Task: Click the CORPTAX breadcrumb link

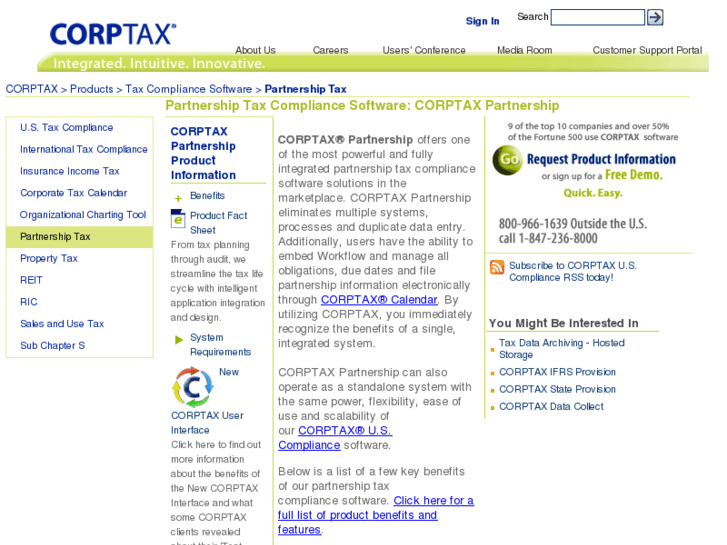Action: coord(32,89)
